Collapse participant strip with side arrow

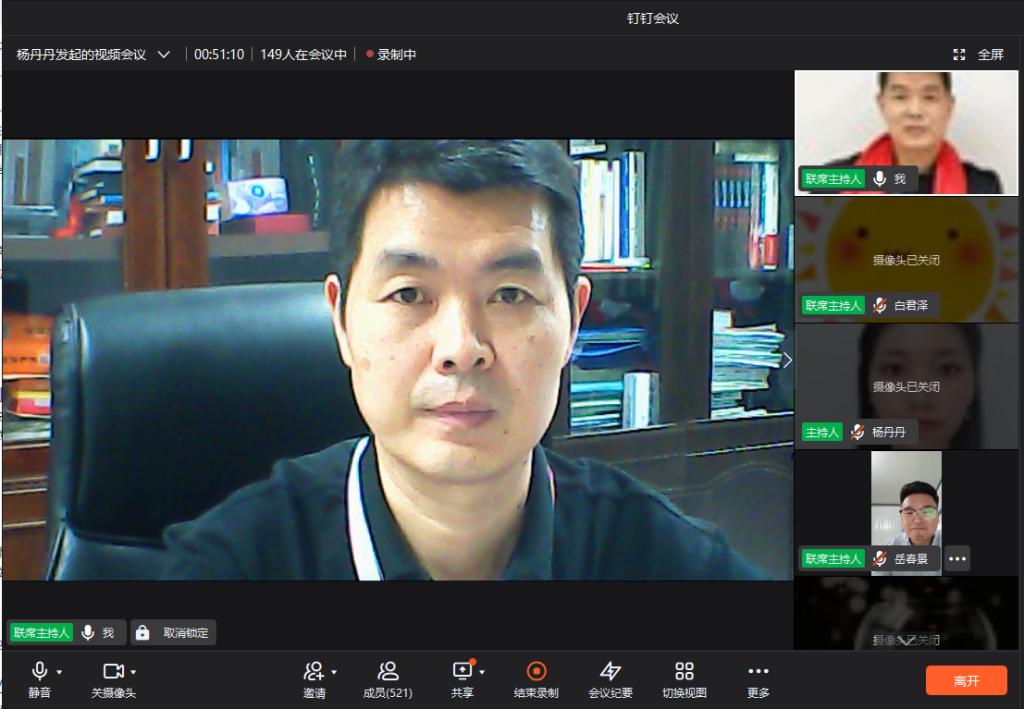coord(787,360)
